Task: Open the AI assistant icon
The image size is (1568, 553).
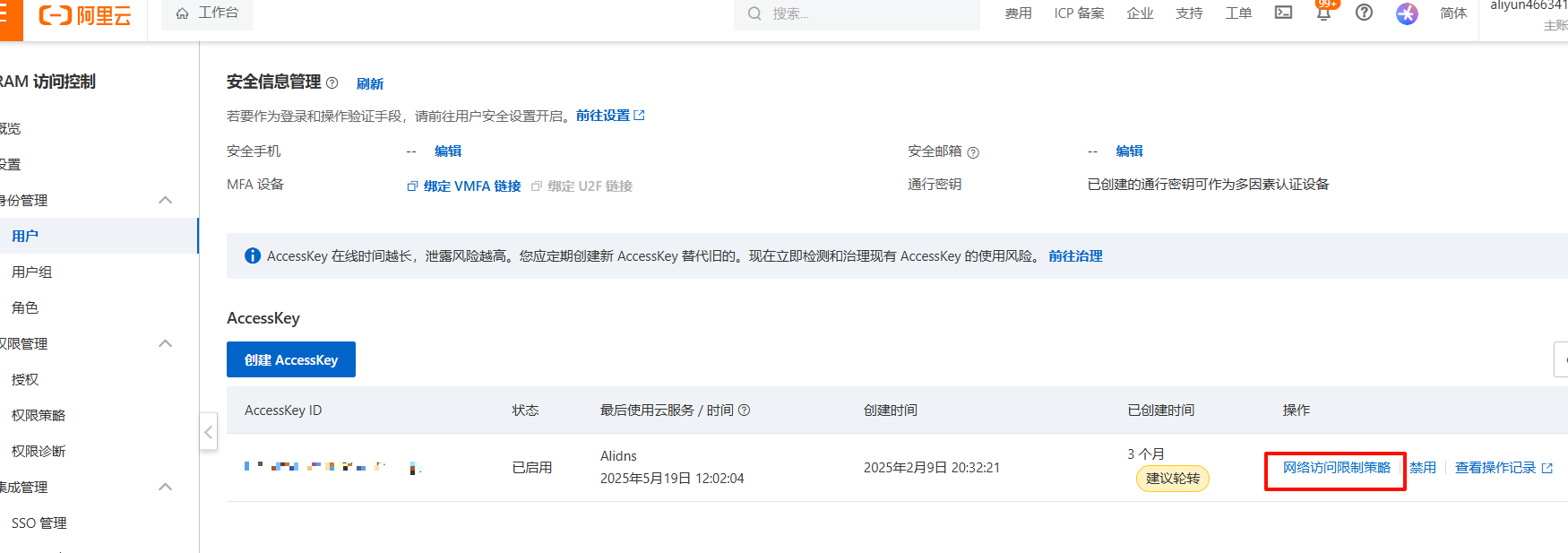Action: click(1407, 13)
